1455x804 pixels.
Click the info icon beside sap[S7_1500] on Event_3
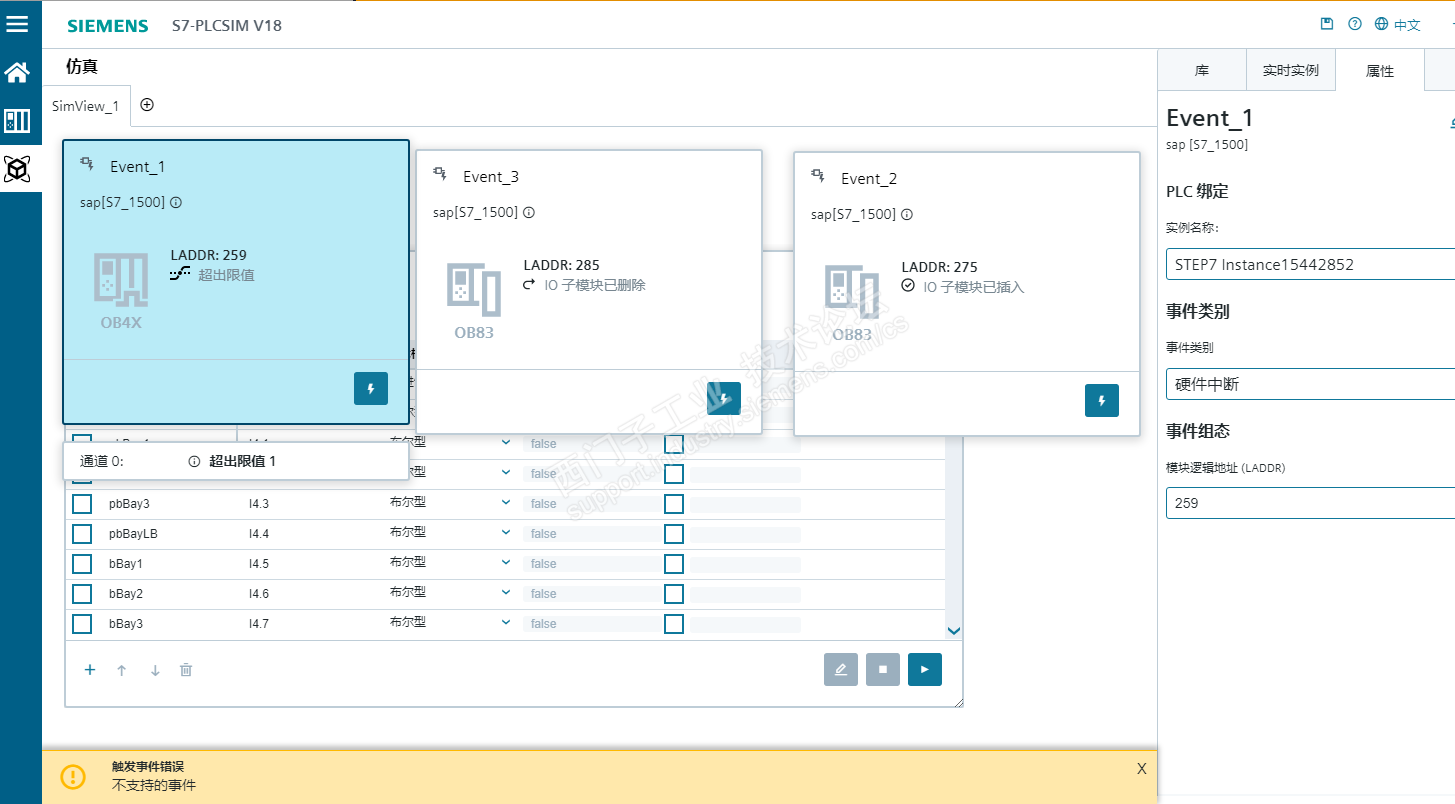tap(529, 212)
